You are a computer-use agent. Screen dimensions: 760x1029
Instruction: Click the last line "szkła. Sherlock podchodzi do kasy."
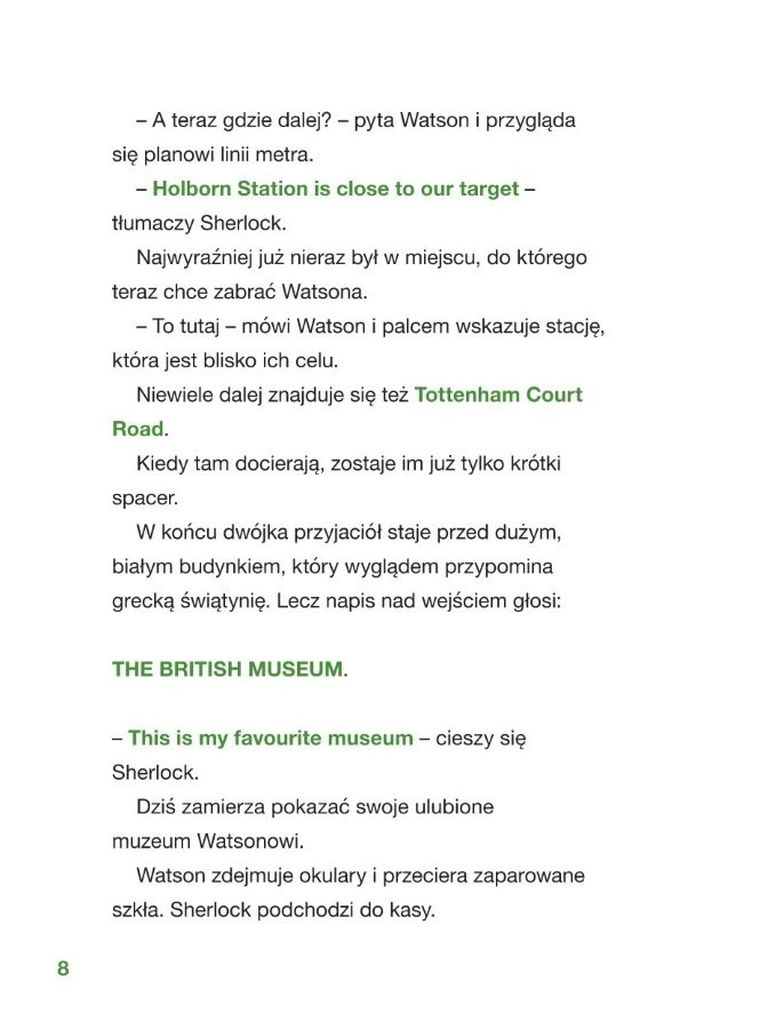click(273, 910)
